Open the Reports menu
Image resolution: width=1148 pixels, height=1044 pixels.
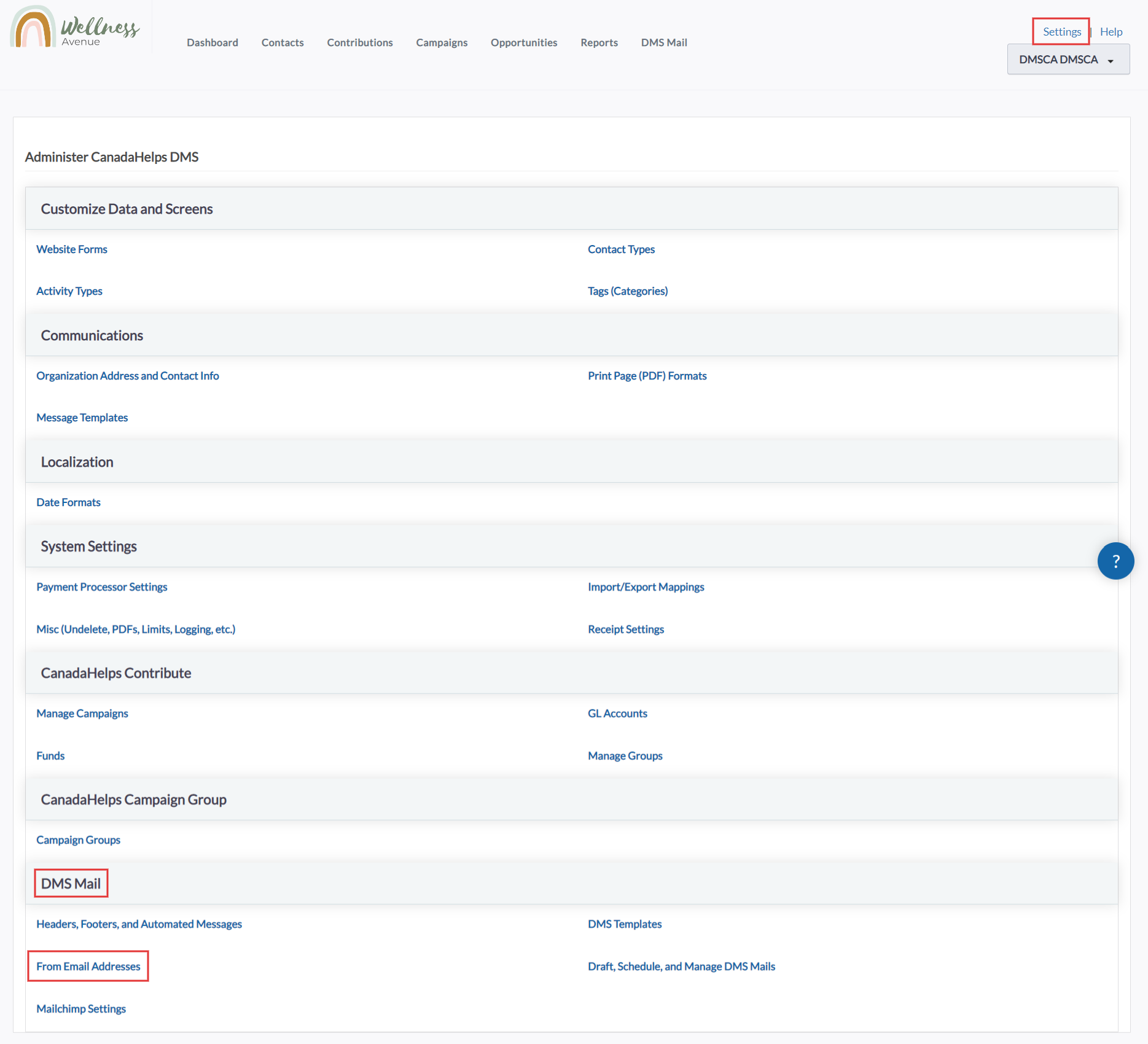[599, 42]
